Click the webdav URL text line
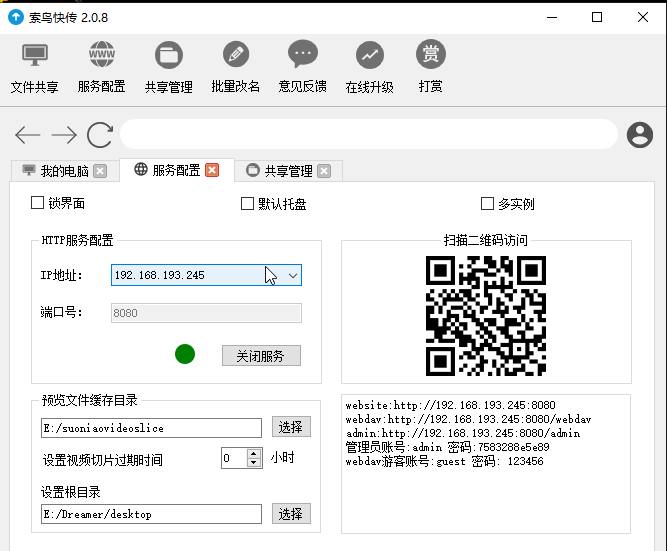Viewport: 667px width, 551px height. [x=468, y=419]
